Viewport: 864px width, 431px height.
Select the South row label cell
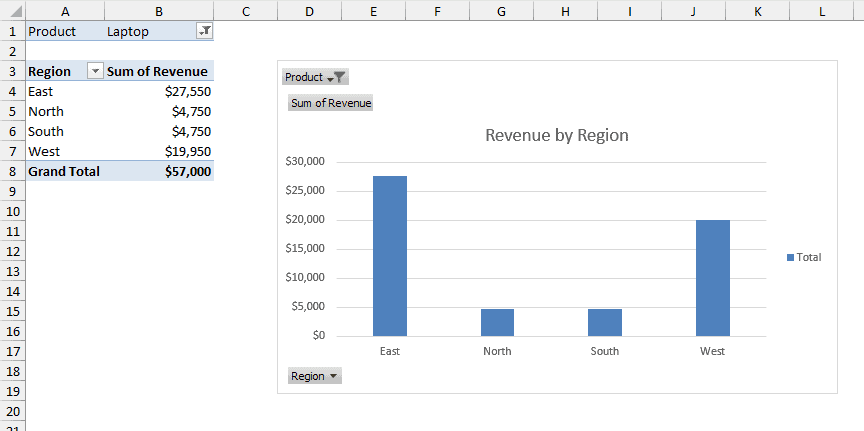coord(65,131)
